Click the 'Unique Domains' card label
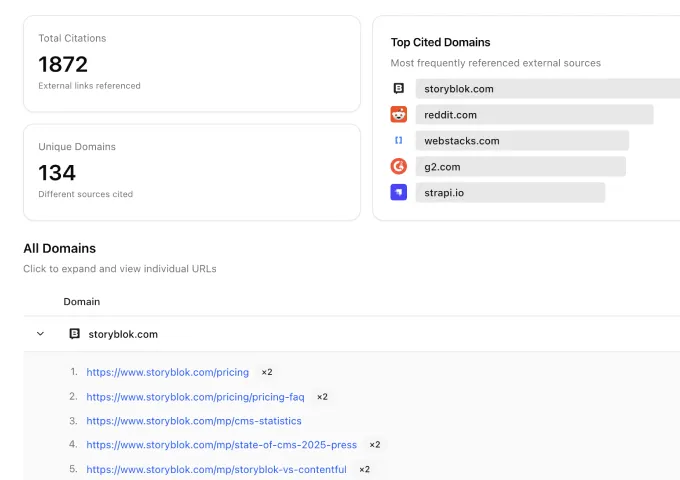 (x=77, y=147)
